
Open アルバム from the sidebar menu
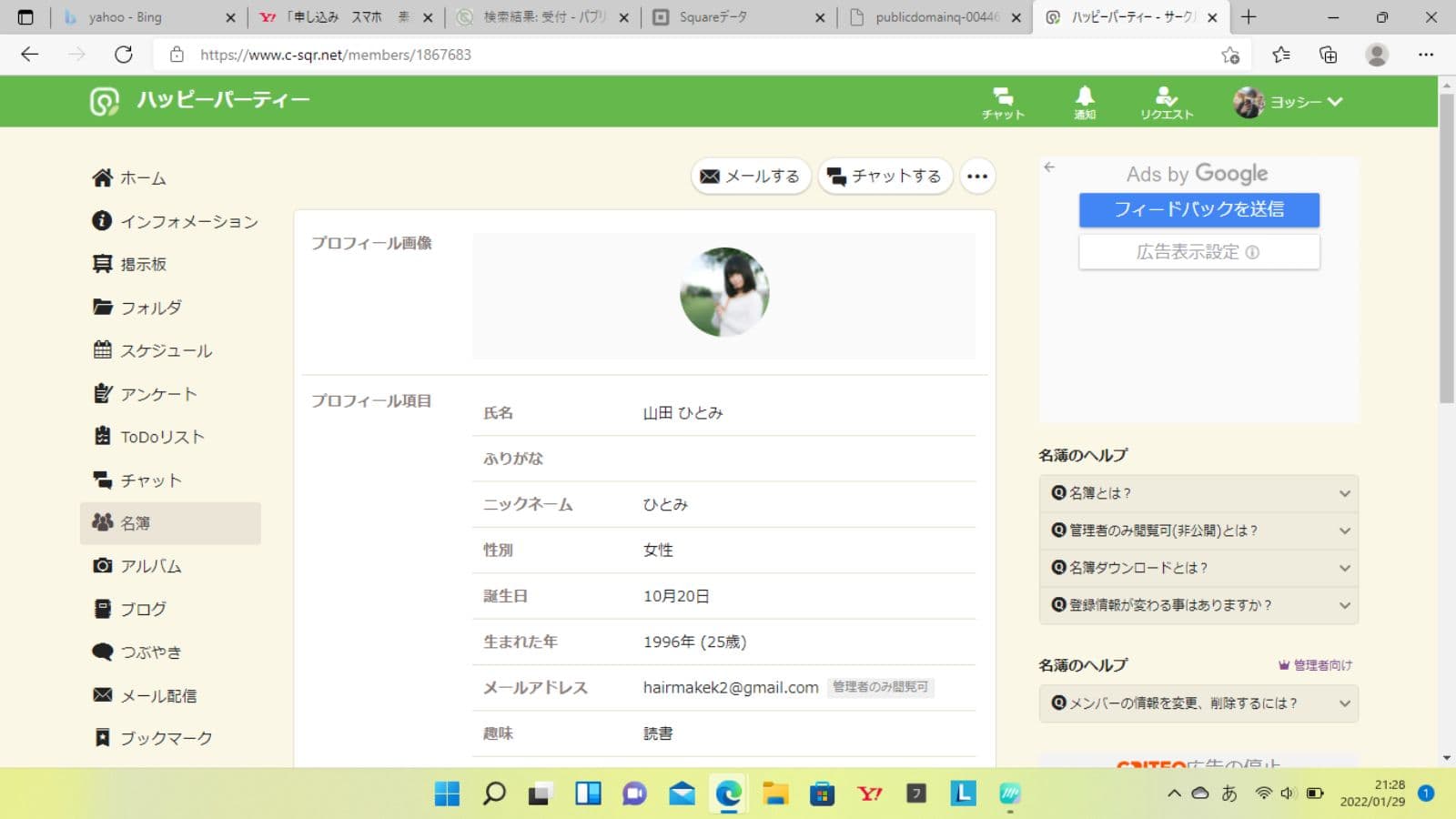150,566
